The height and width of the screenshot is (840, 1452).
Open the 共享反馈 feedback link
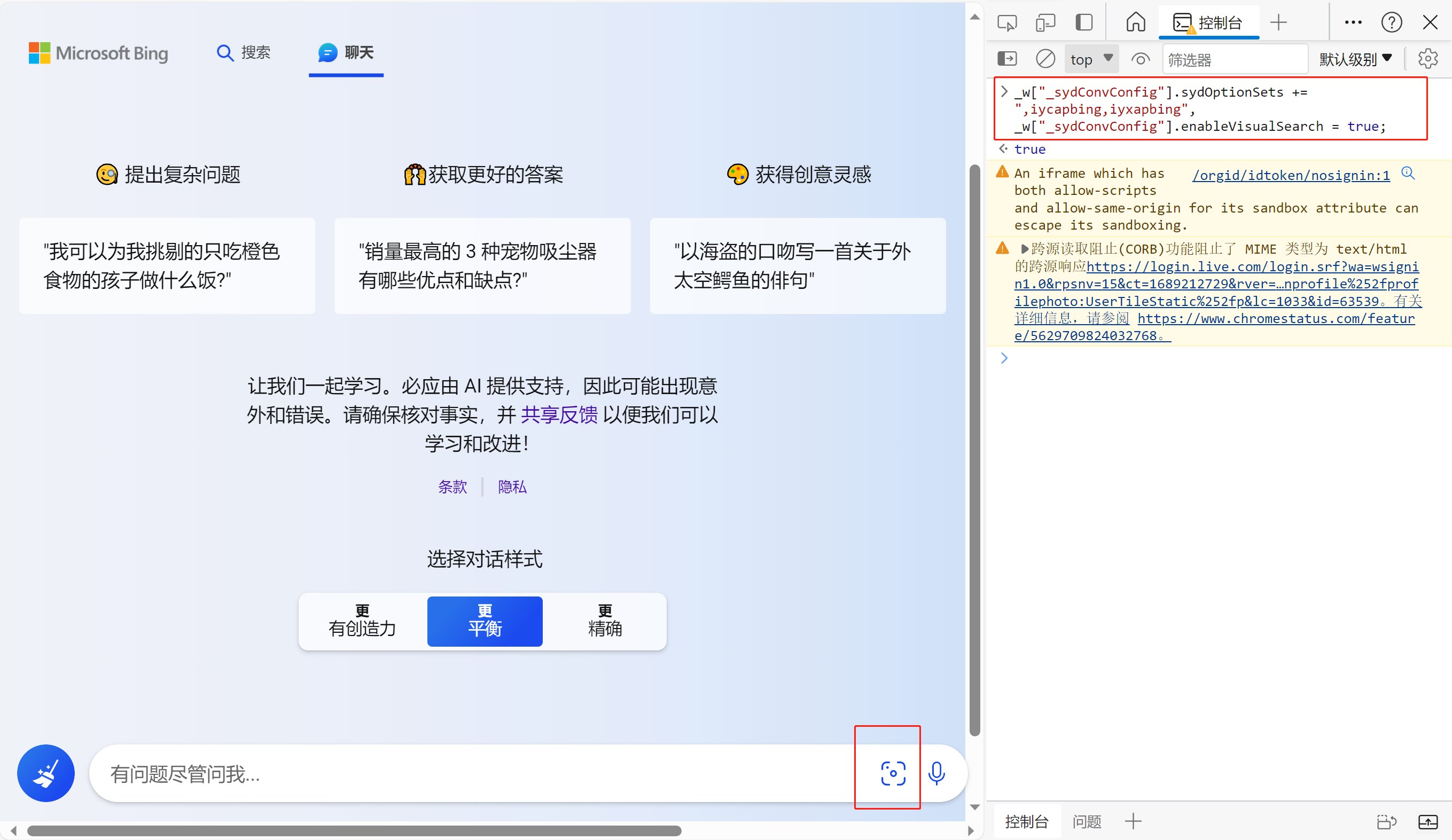click(559, 414)
